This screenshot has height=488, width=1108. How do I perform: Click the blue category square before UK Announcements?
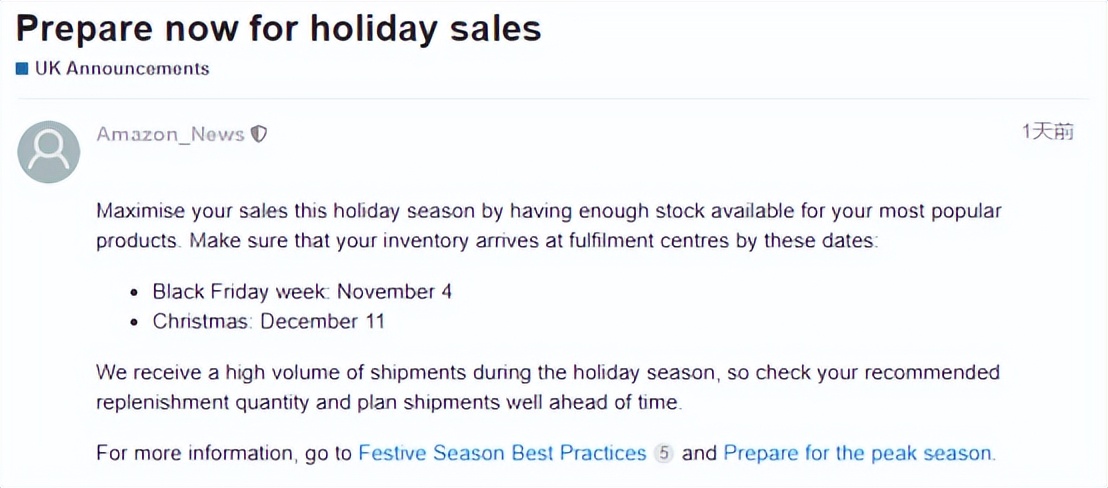point(22,69)
